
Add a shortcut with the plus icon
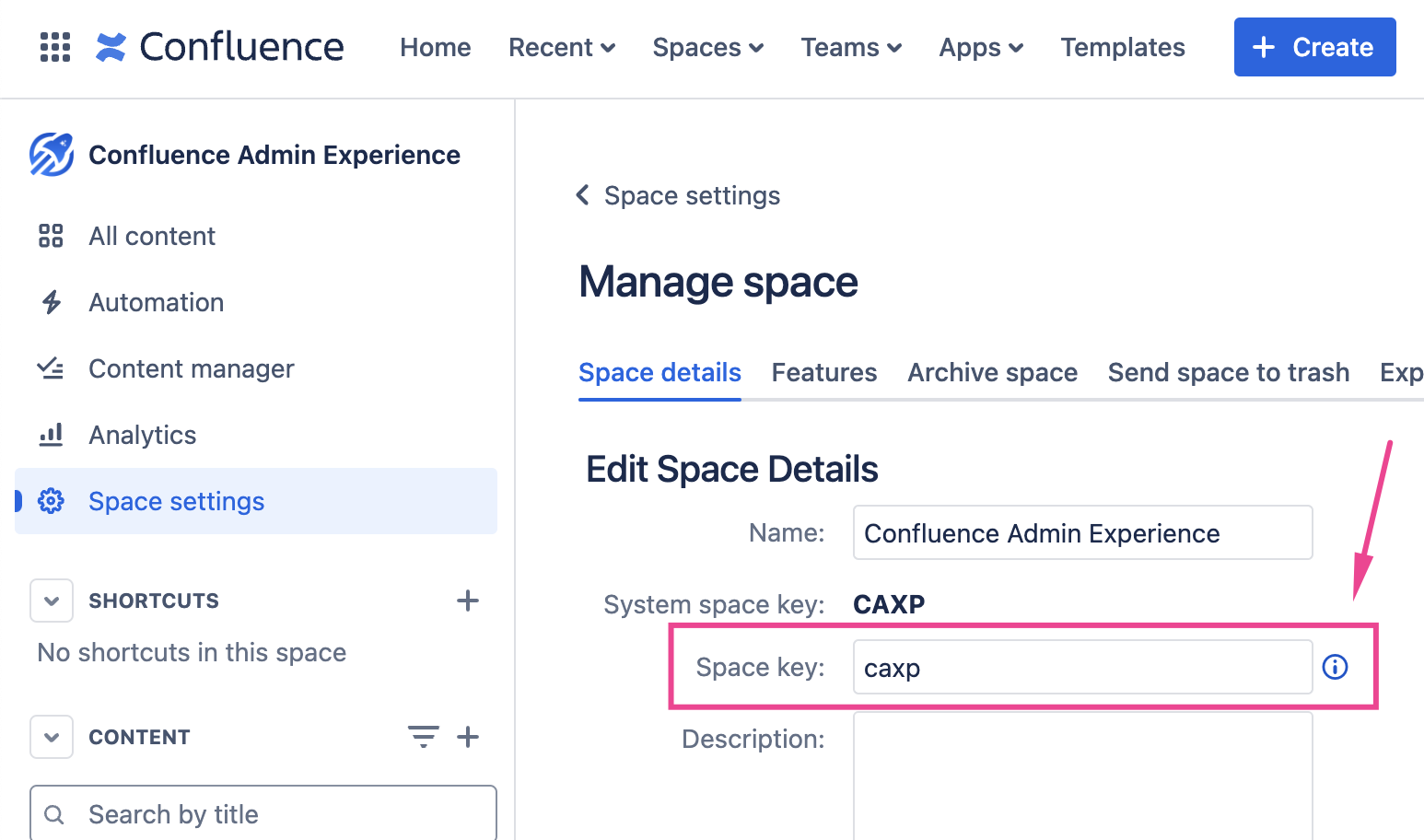coord(468,600)
